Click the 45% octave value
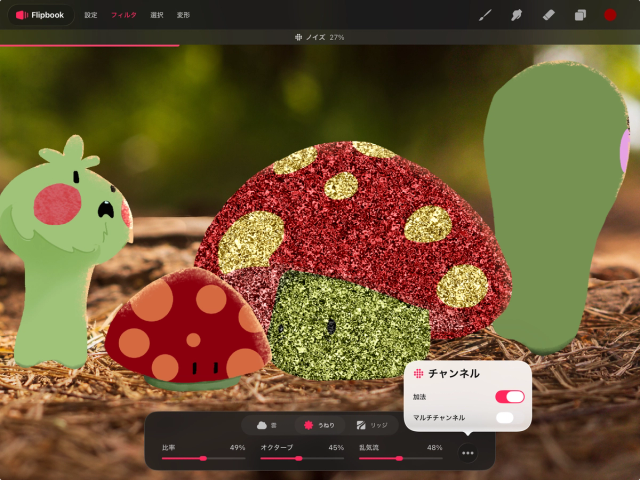This screenshot has width=640, height=480. click(336, 448)
